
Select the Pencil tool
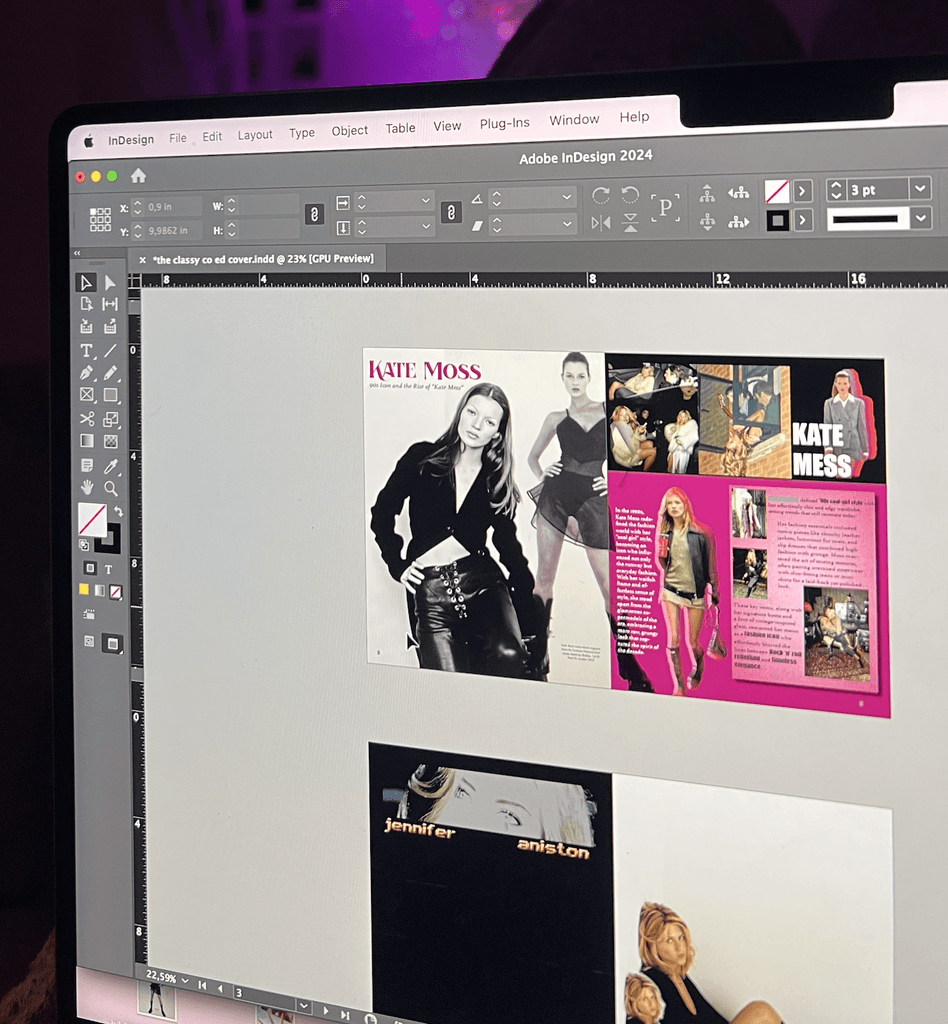[110, 373]
